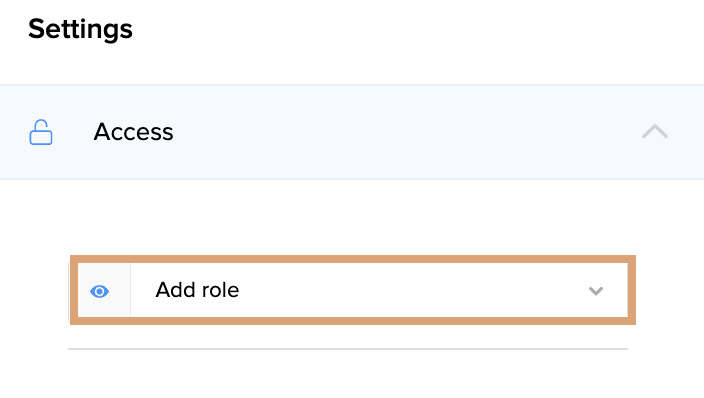
Task: Click blank area below the Access header
Action: (352, 217)
